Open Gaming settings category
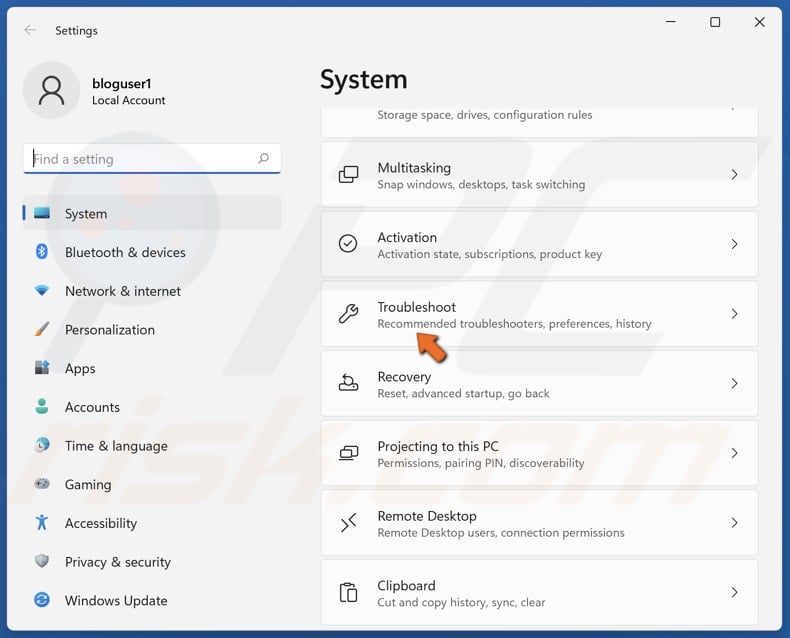Viewport: 790px width, 638px height. [x=88, y=485]
